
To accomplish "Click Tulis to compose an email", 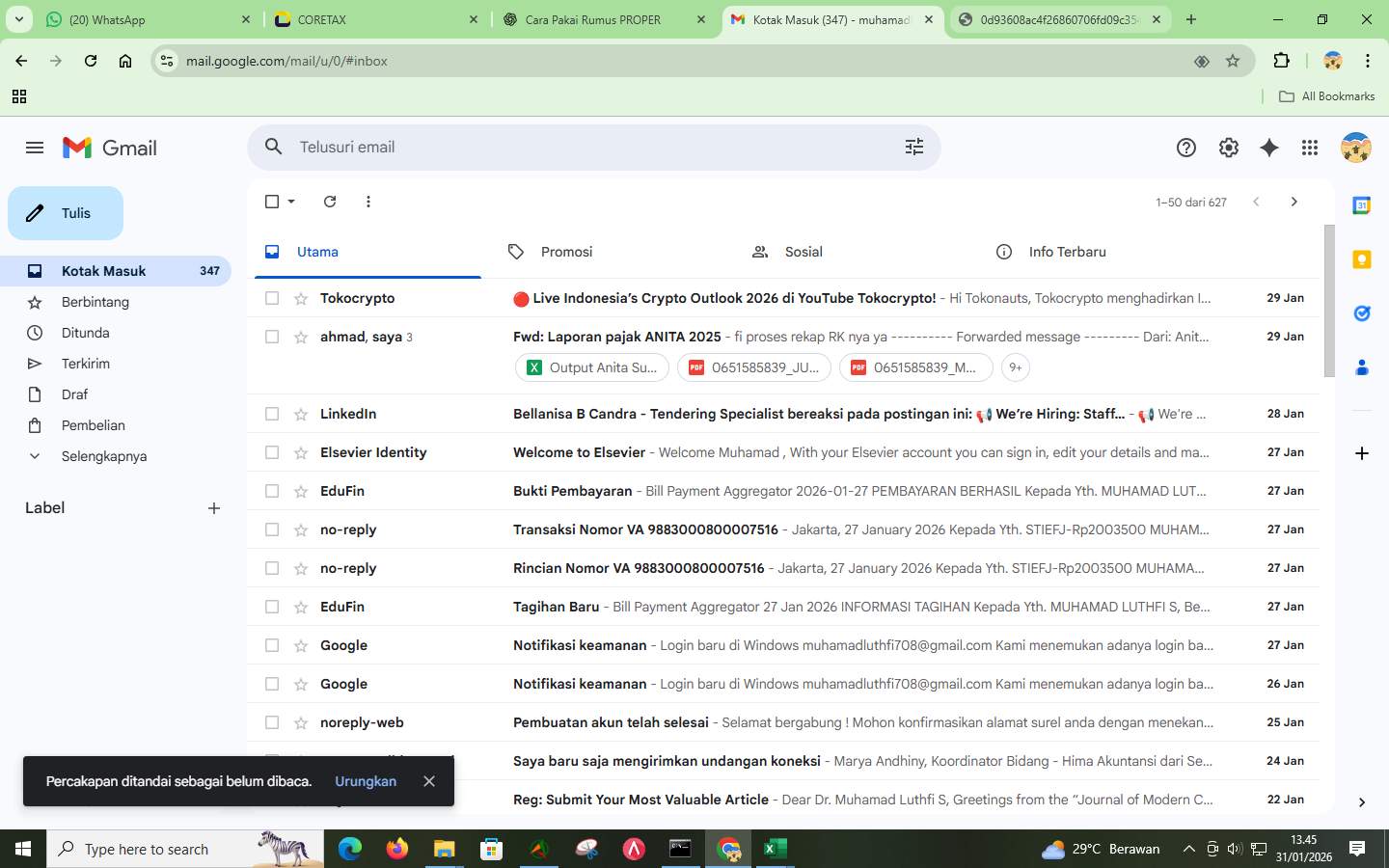I will 65,213.
